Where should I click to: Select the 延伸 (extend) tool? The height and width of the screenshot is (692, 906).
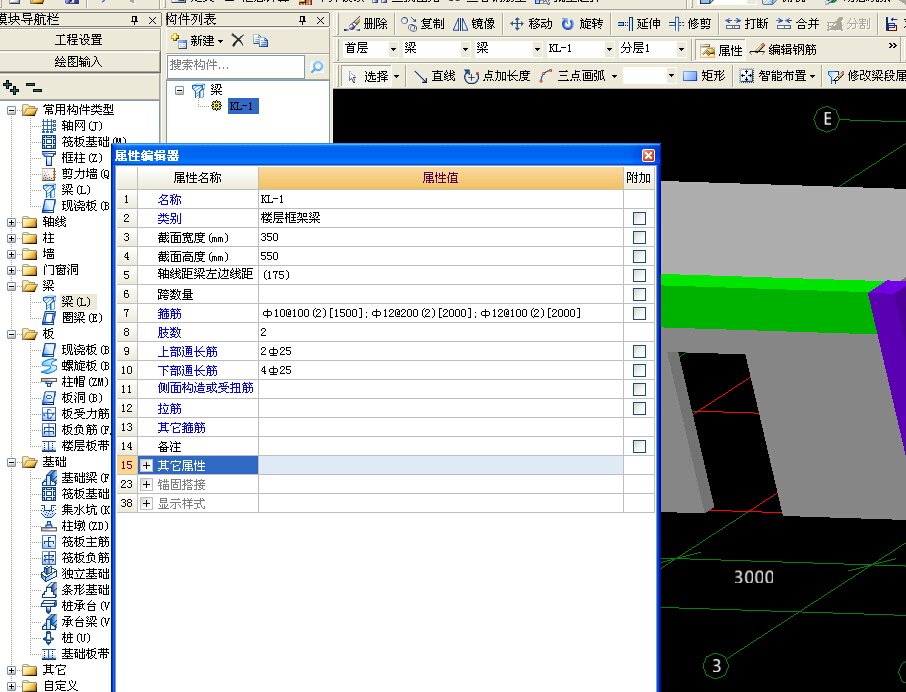point(639,24)
